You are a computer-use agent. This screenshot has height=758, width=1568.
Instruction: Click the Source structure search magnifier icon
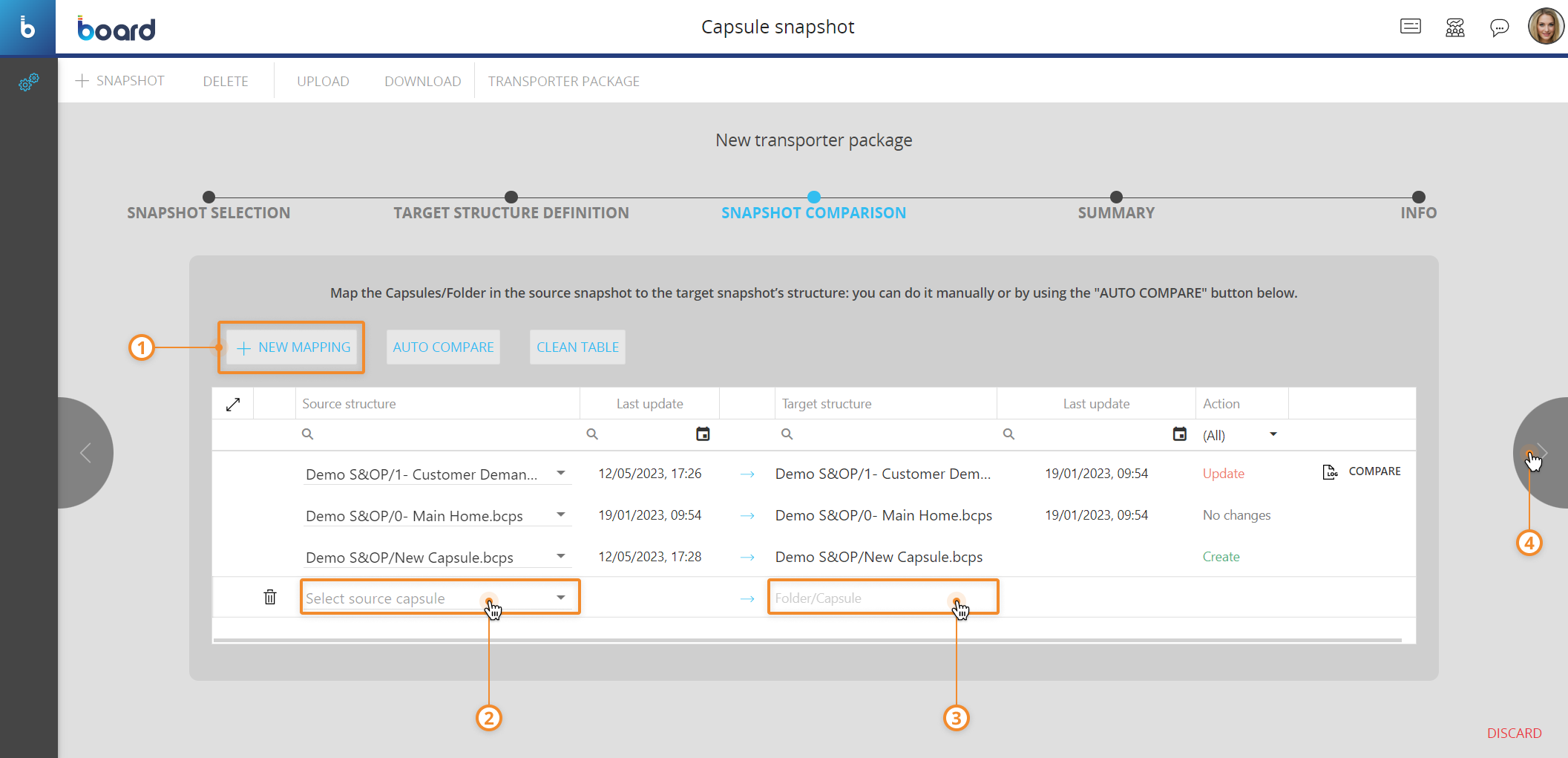[x=307, y=434]
